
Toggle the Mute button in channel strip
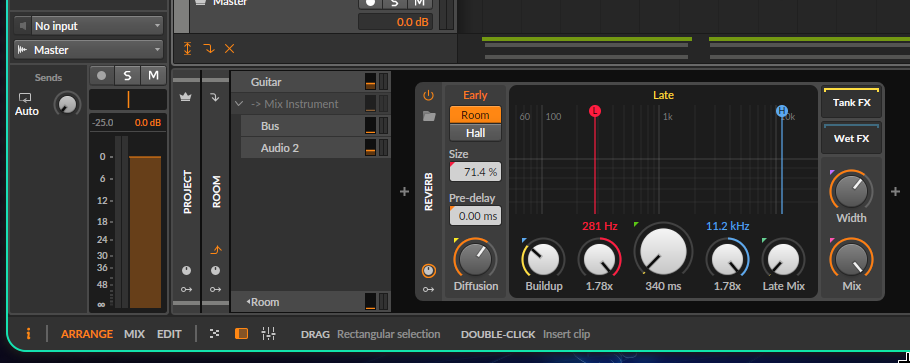pyautogui.click(x=153, y=76)
